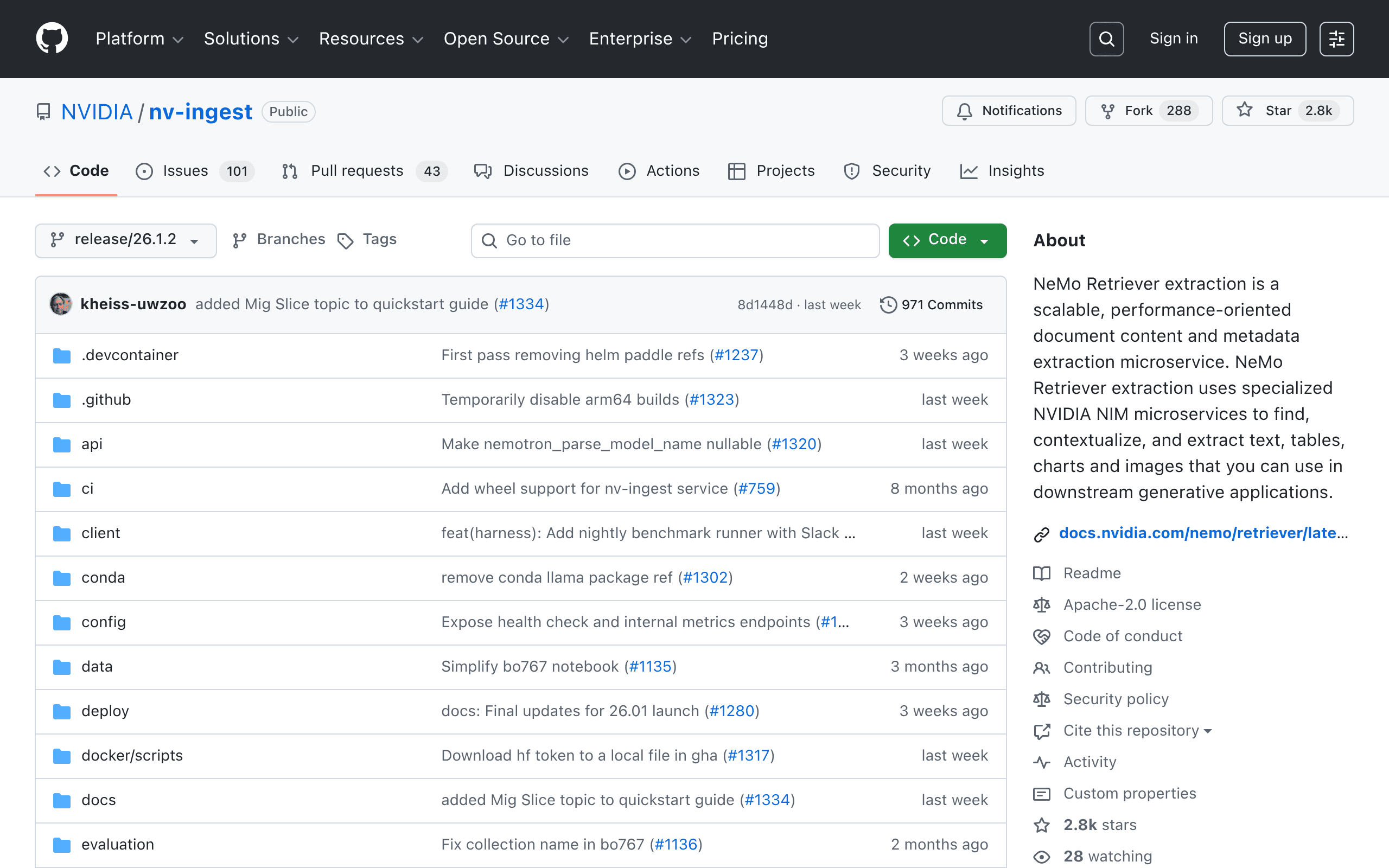
Task: View 971 Commits history
Action: point(932,305)
